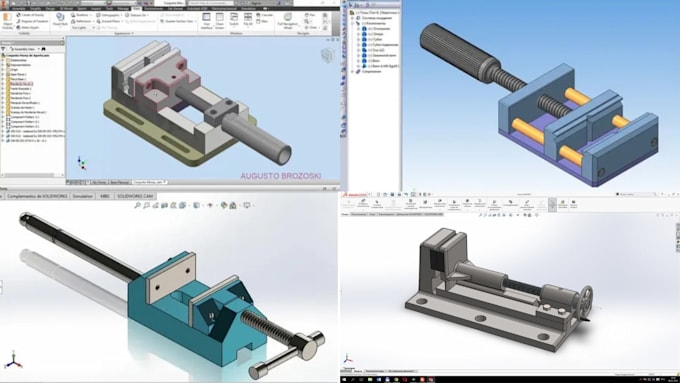Screen dimensions: 680x383
Task: Expand the Appearance panel in Inventor
Action: click(x=124, y=33)
